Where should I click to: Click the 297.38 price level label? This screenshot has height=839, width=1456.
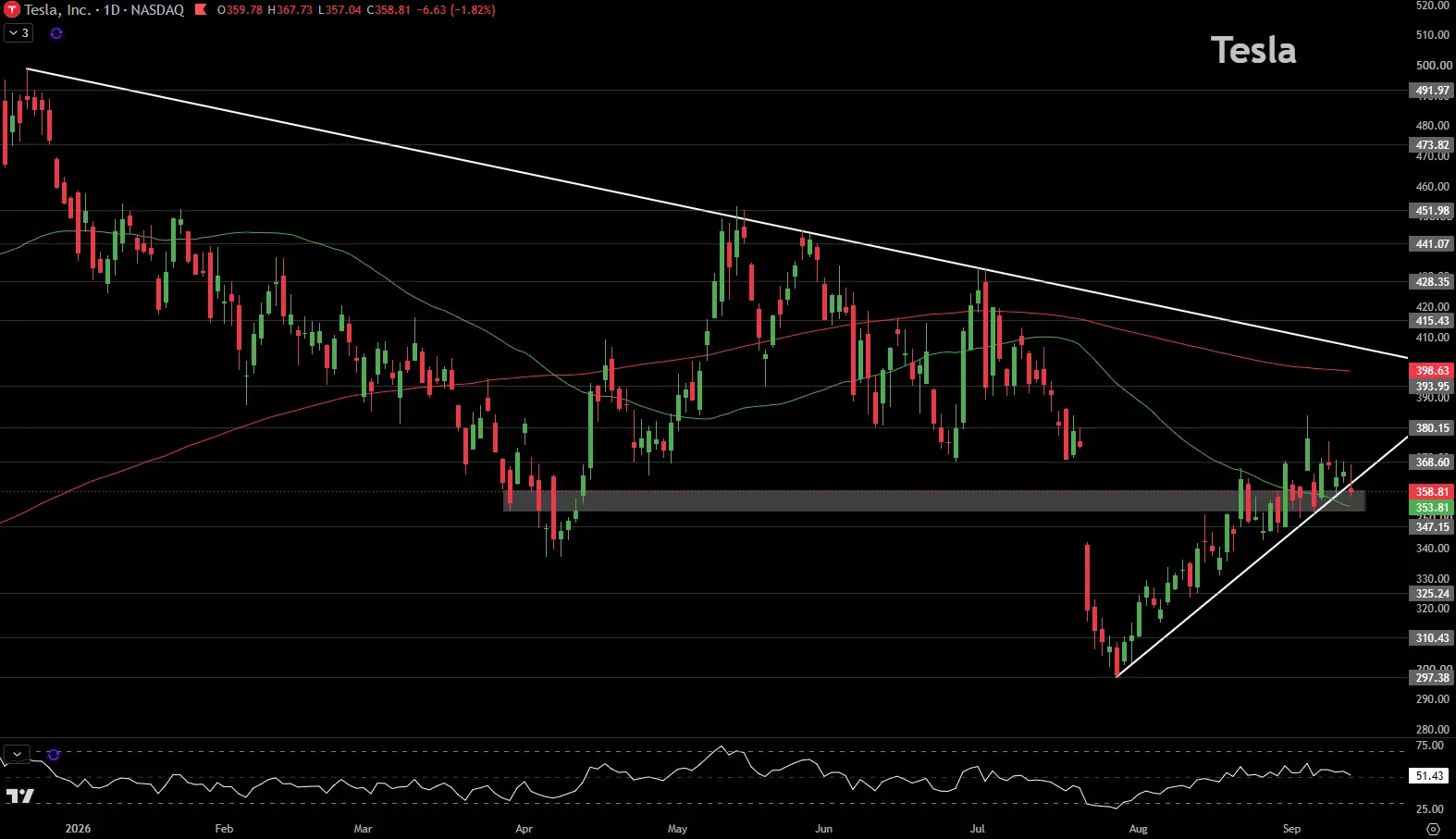pyautogui.click(x=1432, y=678)
